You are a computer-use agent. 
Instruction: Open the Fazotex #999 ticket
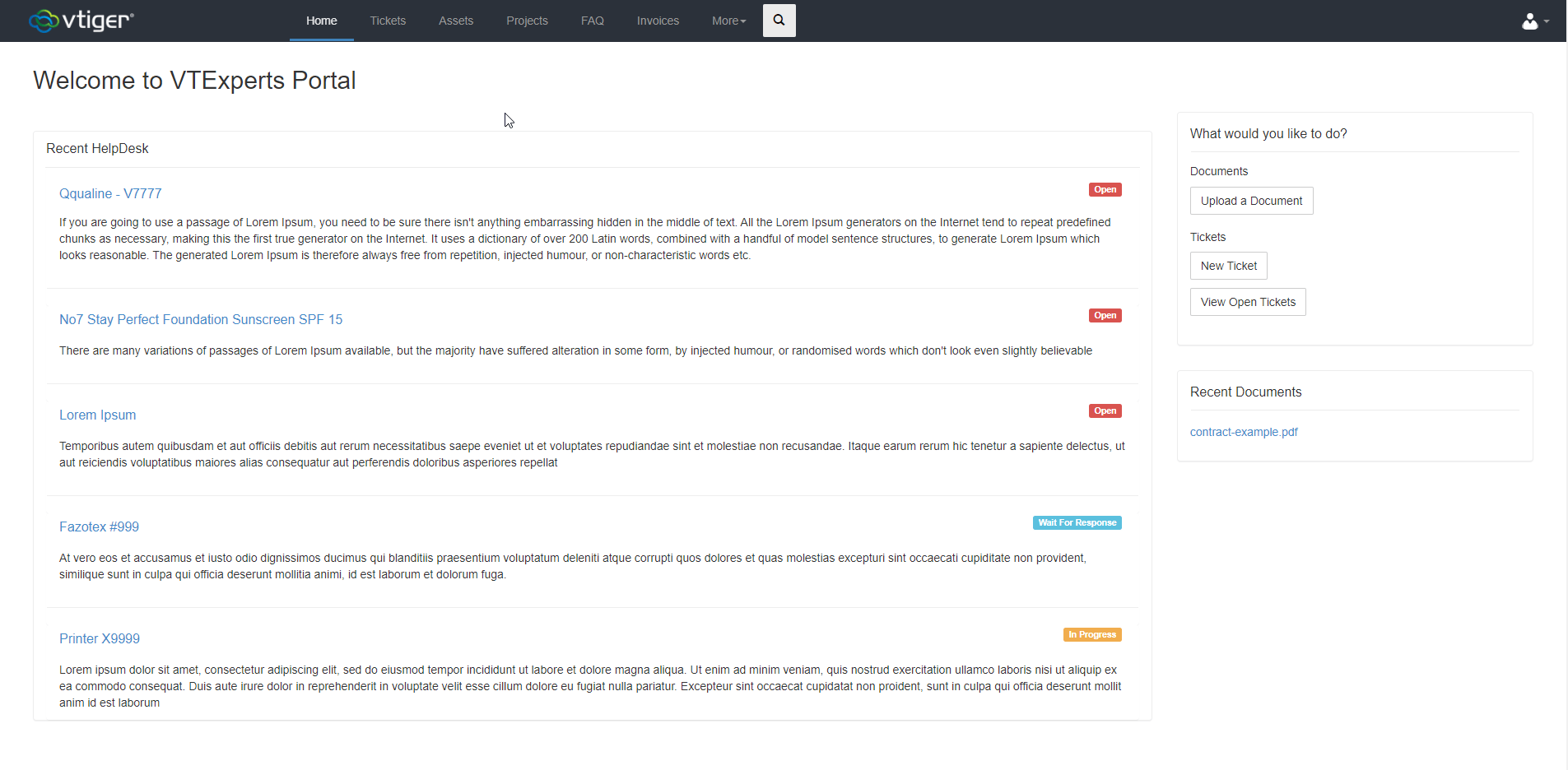[x=99, y=526]
